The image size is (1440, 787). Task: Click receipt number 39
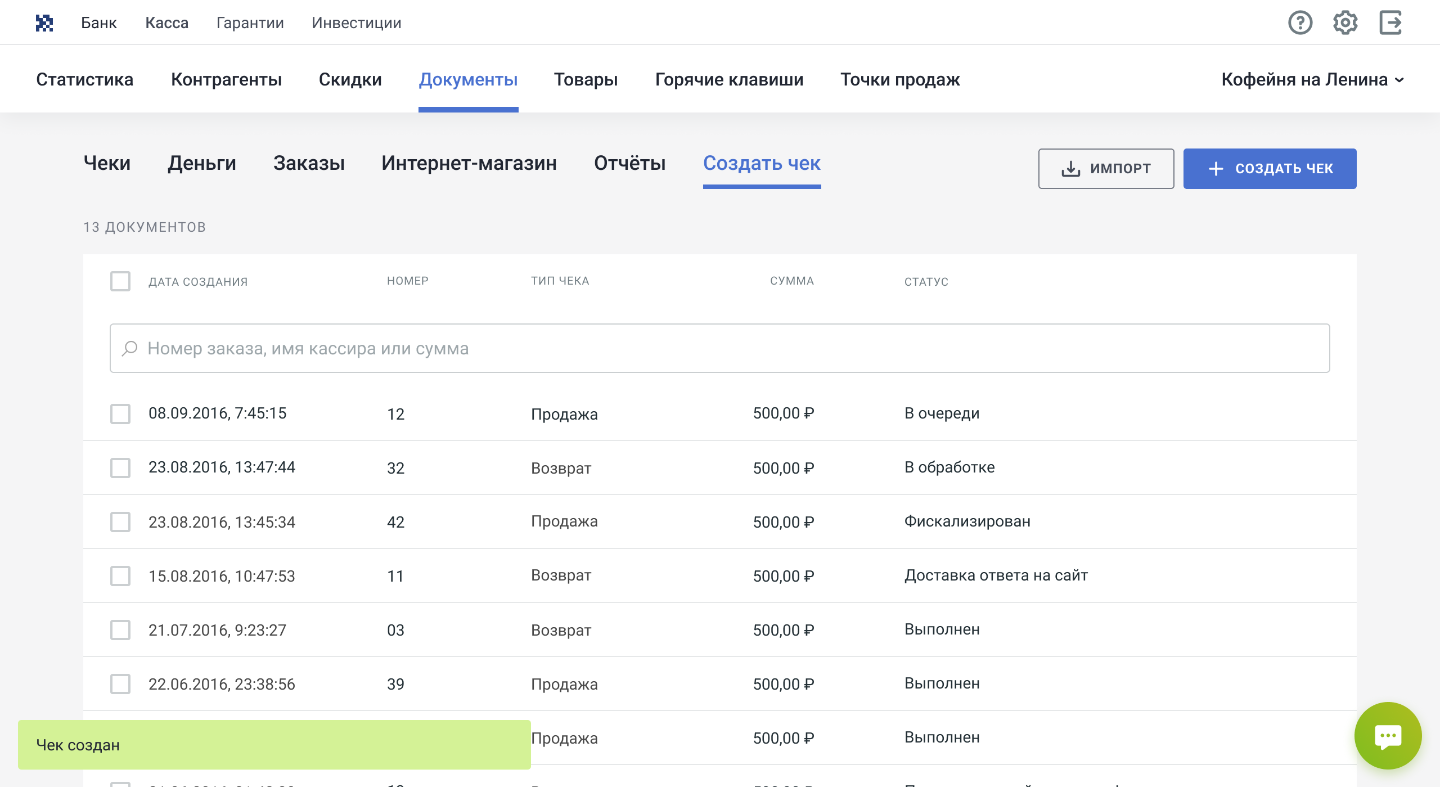point(396,684)
